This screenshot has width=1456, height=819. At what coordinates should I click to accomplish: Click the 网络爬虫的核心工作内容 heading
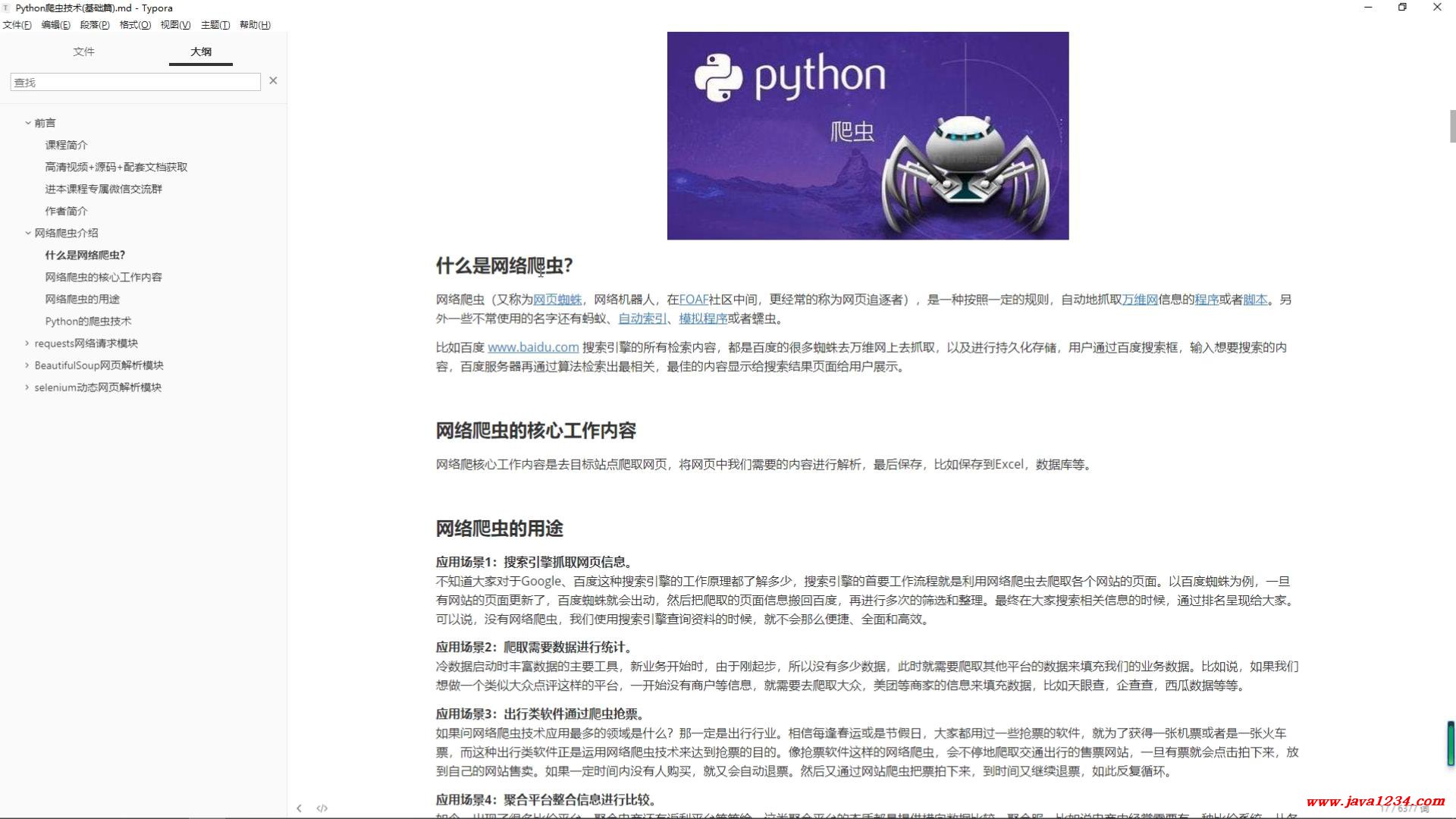click(x=536, y=431)
